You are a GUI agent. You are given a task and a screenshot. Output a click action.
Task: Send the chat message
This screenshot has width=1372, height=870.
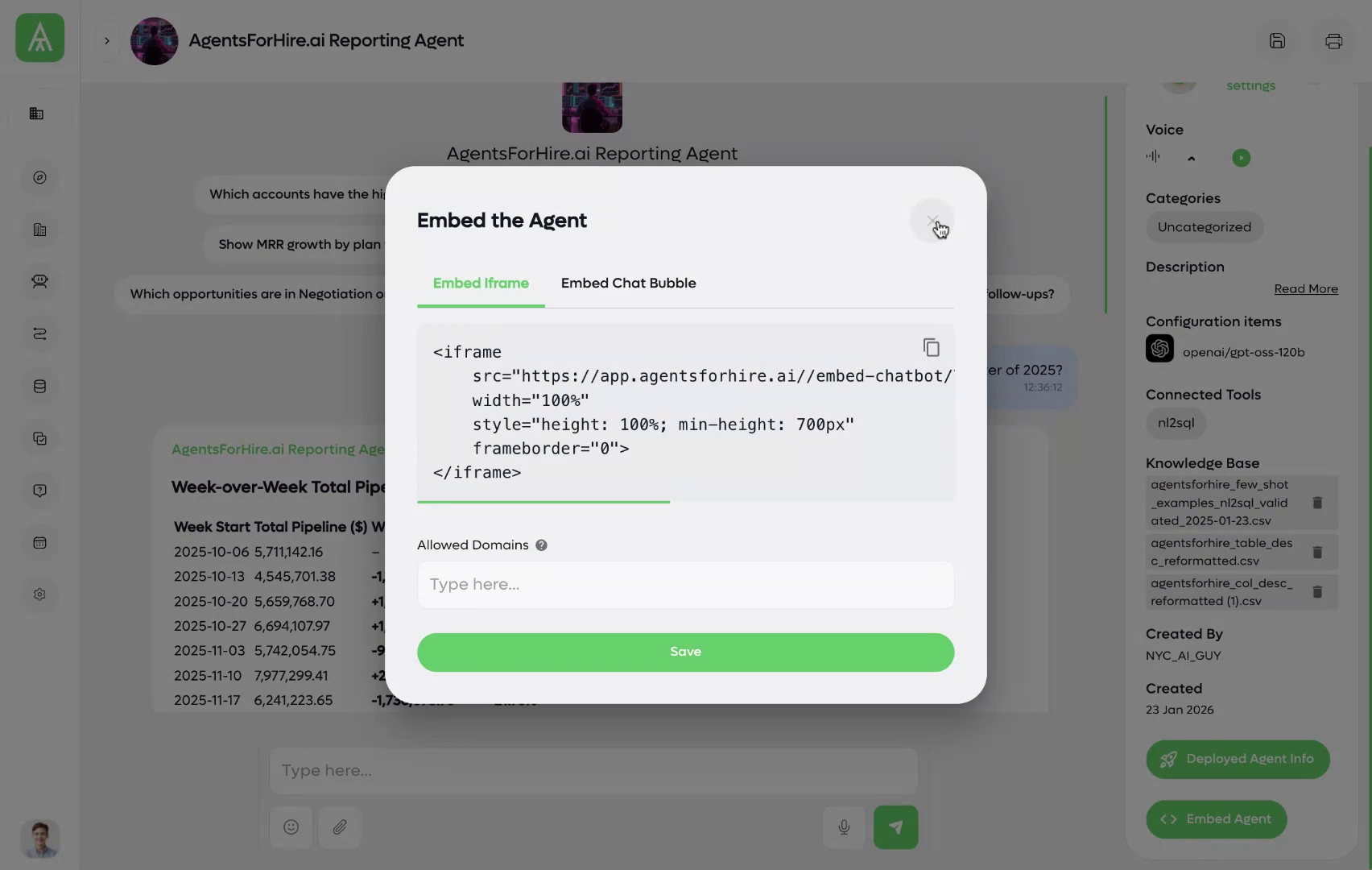tap(895, 827)
